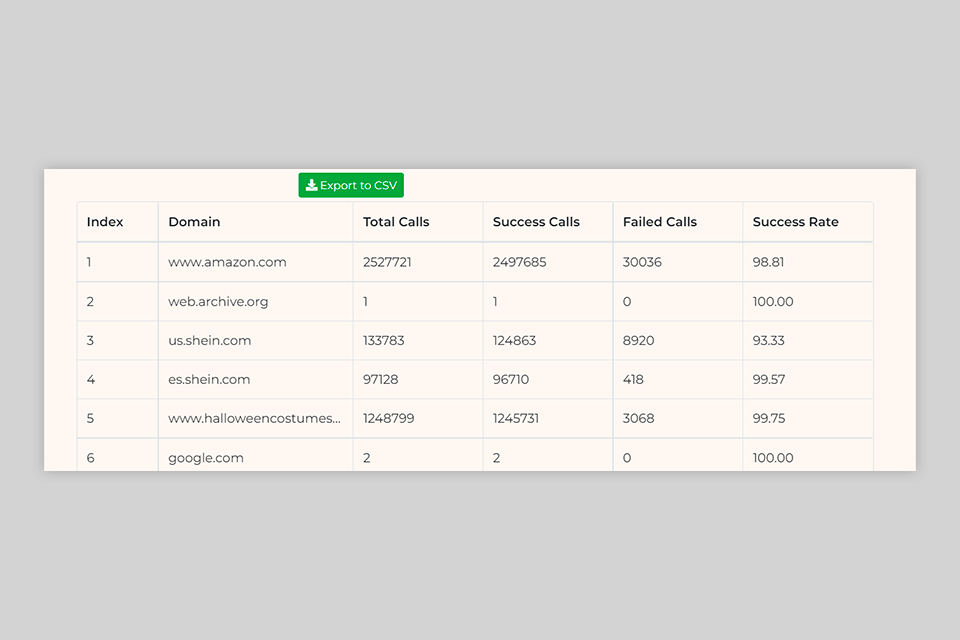960x640 pixels.
Task: Click failed calls value 418
Action: click(x=633, y=379)
